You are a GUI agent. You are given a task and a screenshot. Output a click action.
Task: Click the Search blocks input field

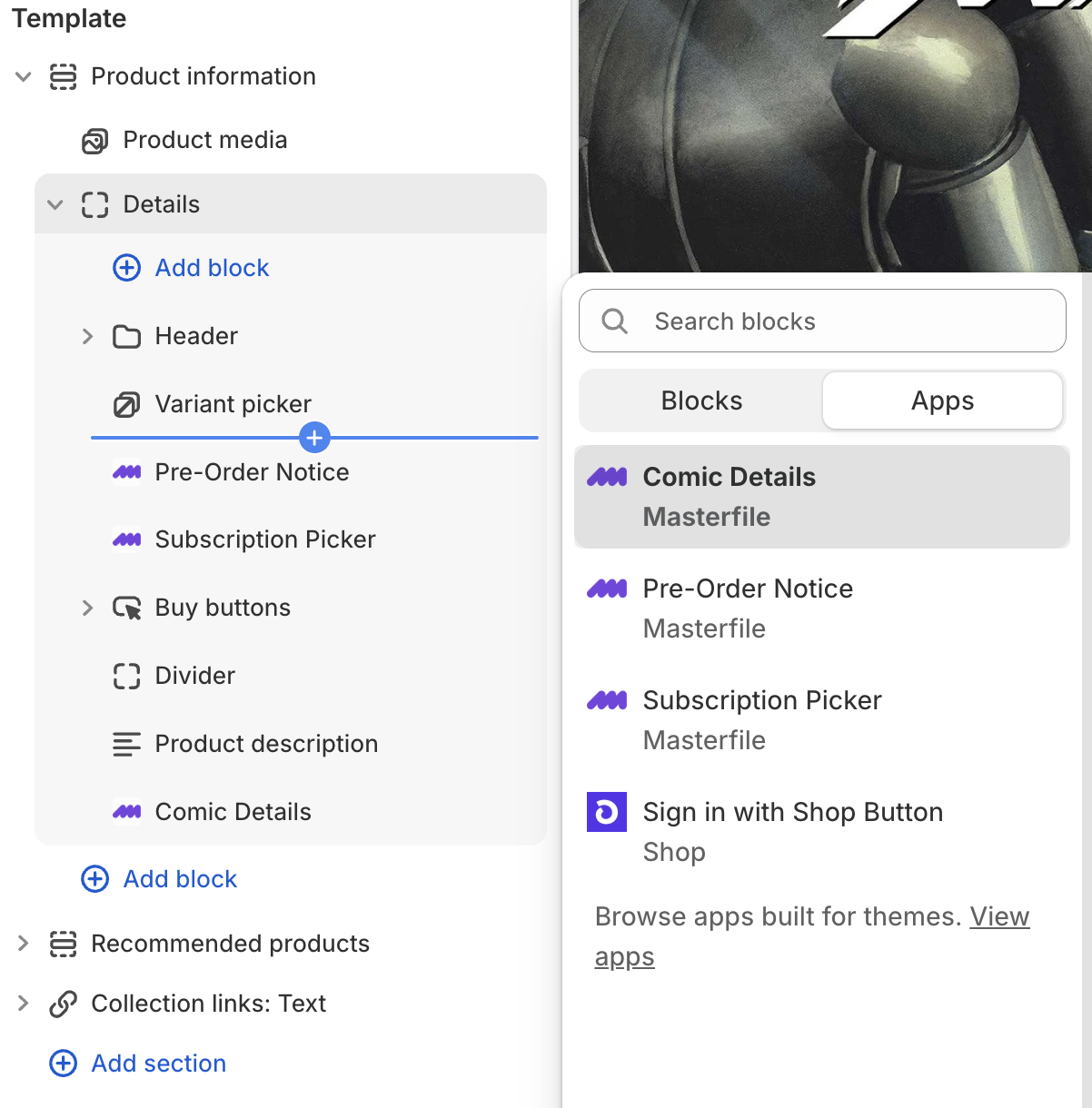[x=822, y=321]
